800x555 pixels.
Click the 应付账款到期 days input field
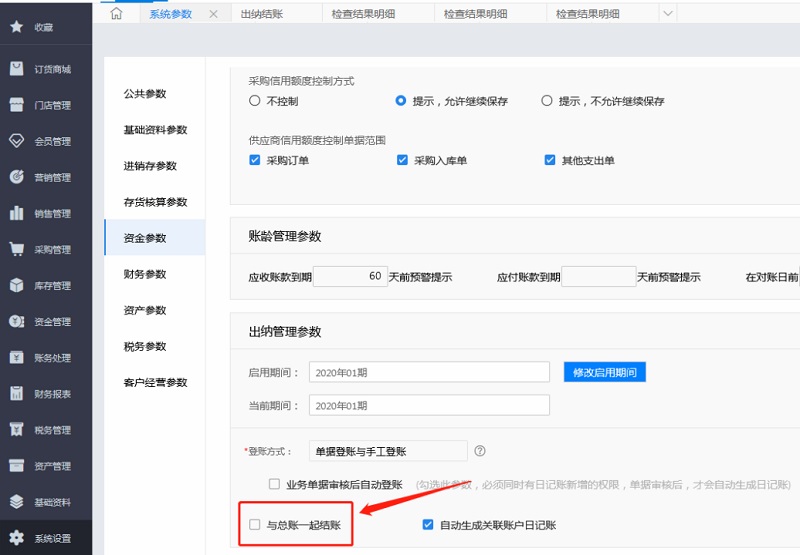coord(598,276)
